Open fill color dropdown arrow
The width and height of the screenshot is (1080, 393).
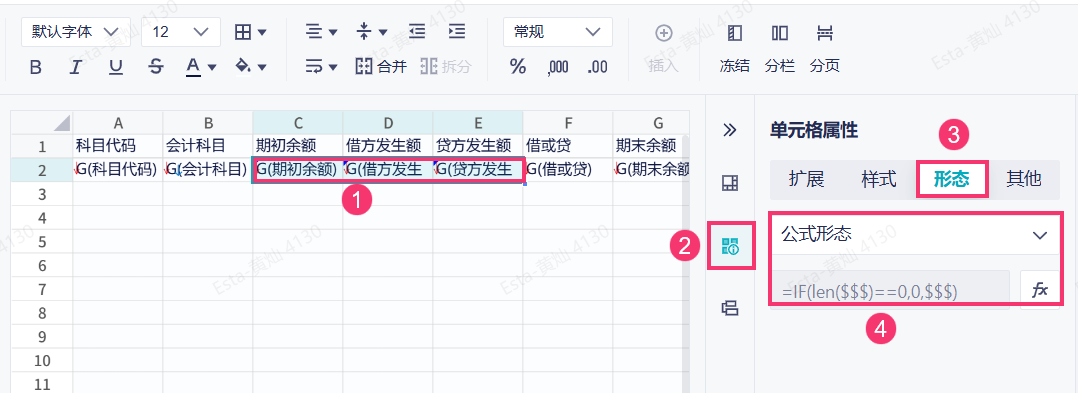262,67
